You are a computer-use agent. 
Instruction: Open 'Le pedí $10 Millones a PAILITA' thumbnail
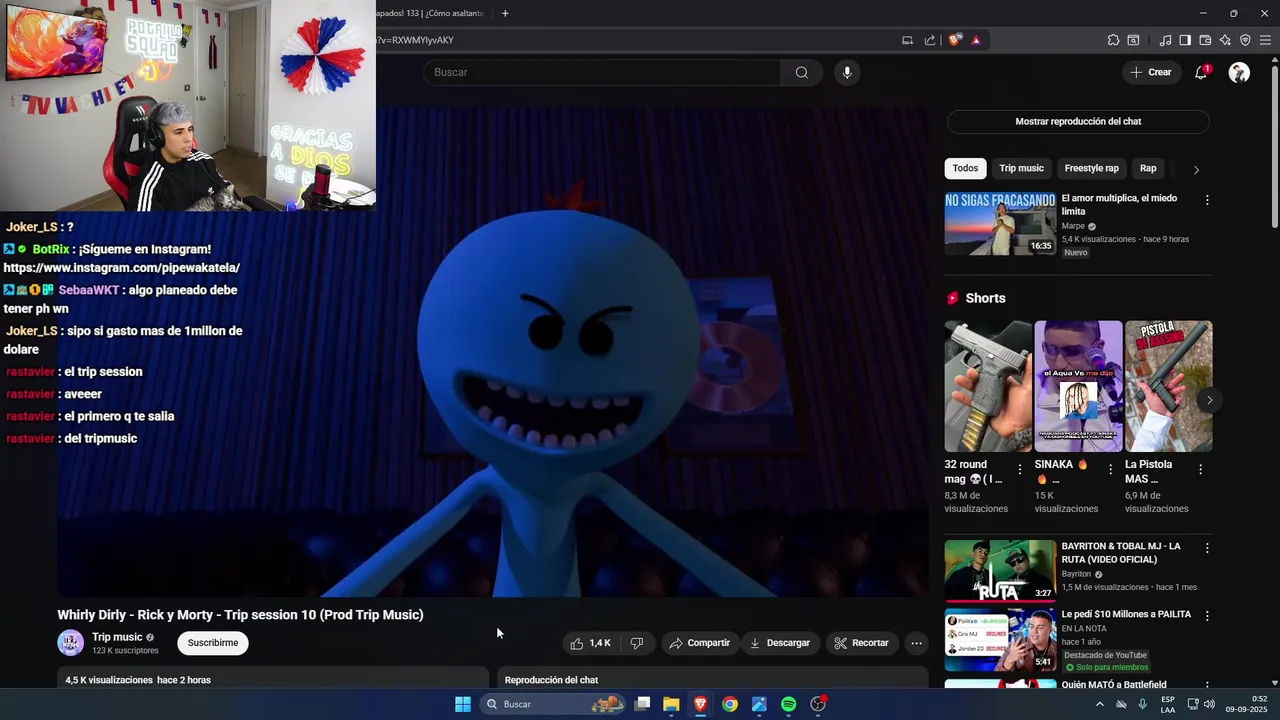[1000, 639]
